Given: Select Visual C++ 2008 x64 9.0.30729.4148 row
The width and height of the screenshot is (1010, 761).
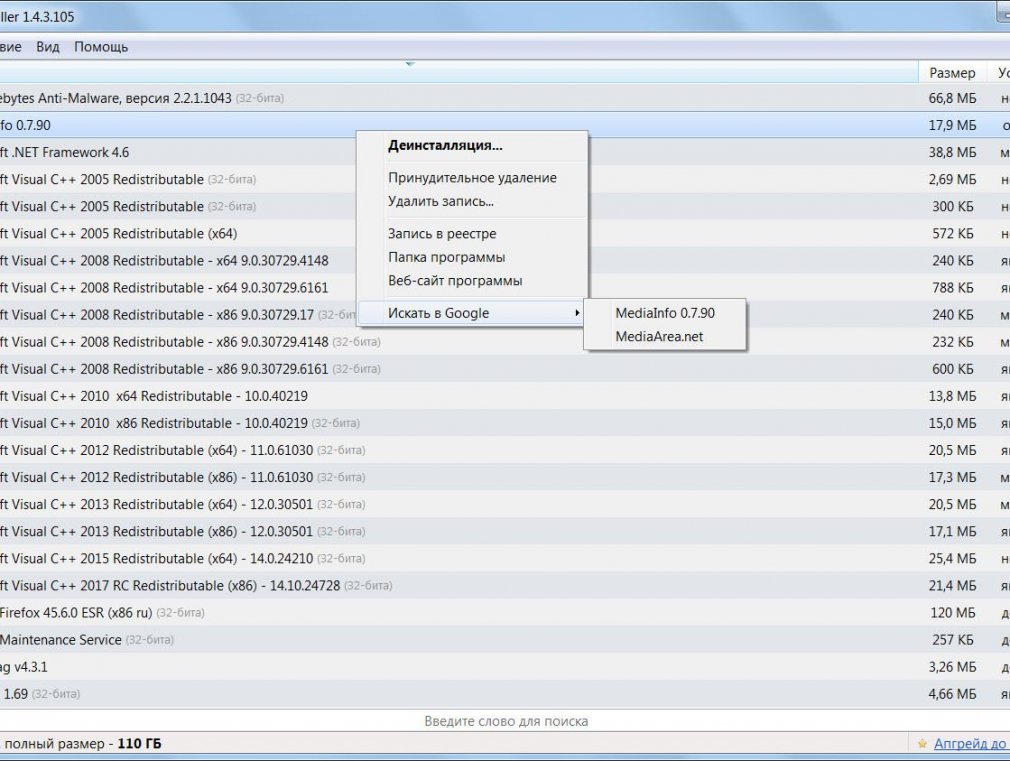Looking at the screenshot, I should [505, 260].
